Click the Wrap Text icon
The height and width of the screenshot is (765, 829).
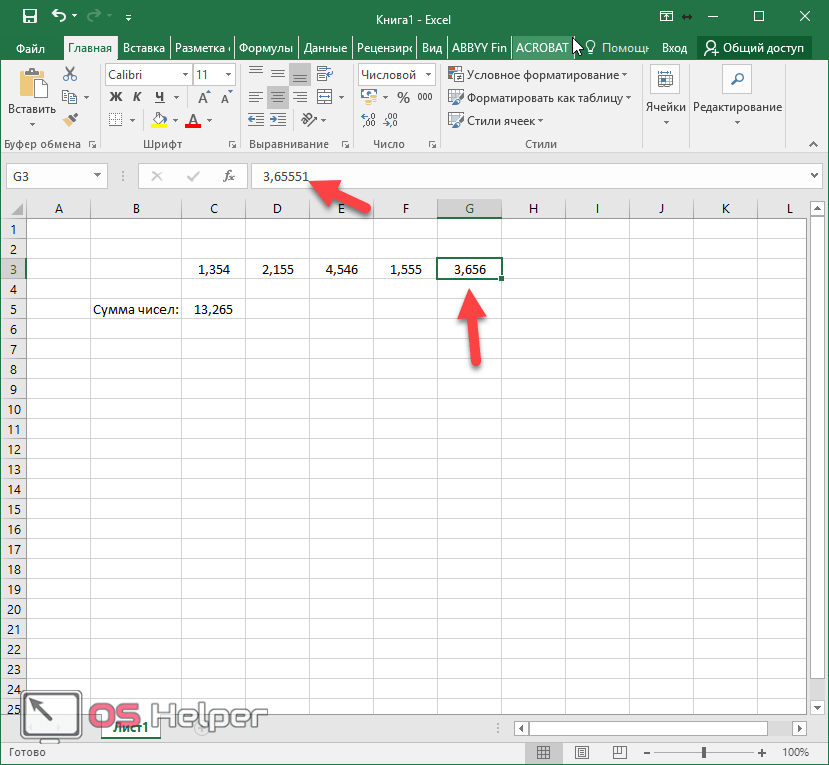[325, 74]
